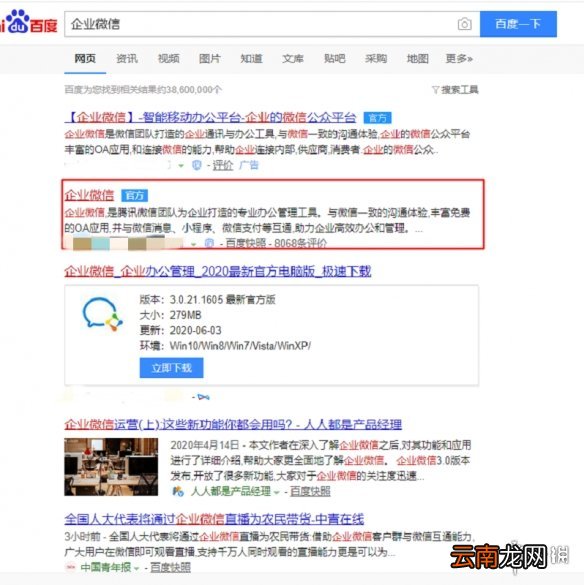Viewport: 584px width, 585px height.
Task: Open the Baidu logo homepage
Action: [x=29, y=22]
